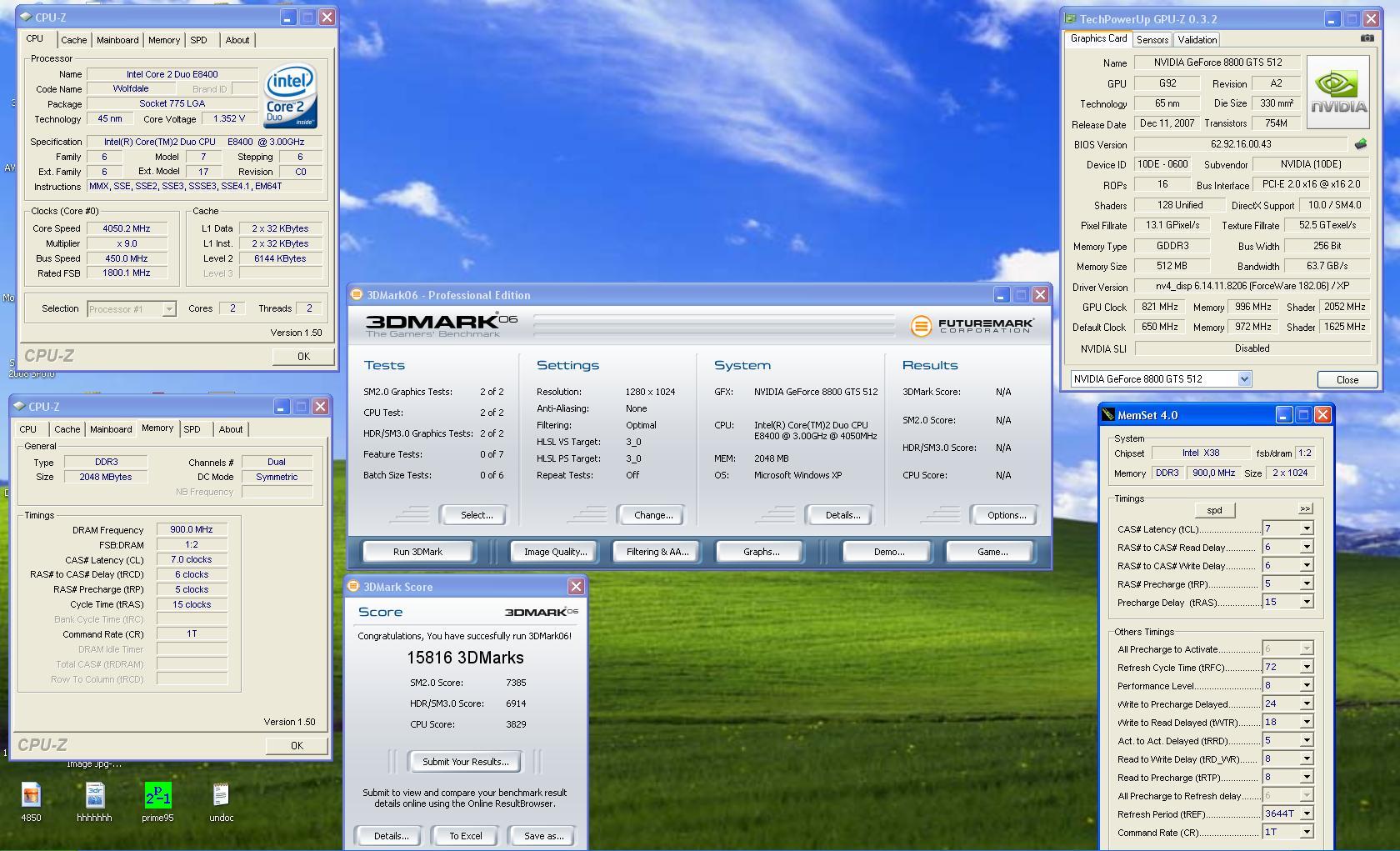Screen dimensions: 1400x851
Task: Expand Refresh Cycle Time (tRFC) dropdown
Action: click(x=1307, y=667)
